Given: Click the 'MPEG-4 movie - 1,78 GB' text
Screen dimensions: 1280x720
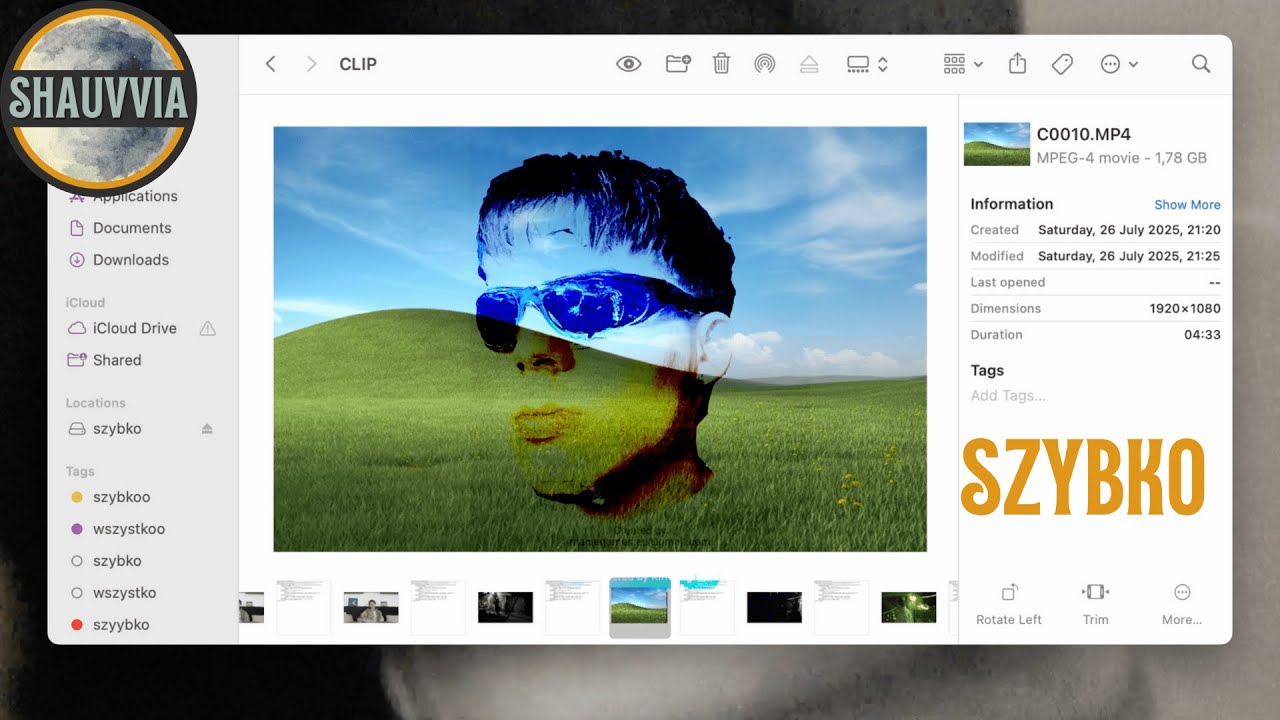Looking at the screenshot, I should click(1122, 158).
